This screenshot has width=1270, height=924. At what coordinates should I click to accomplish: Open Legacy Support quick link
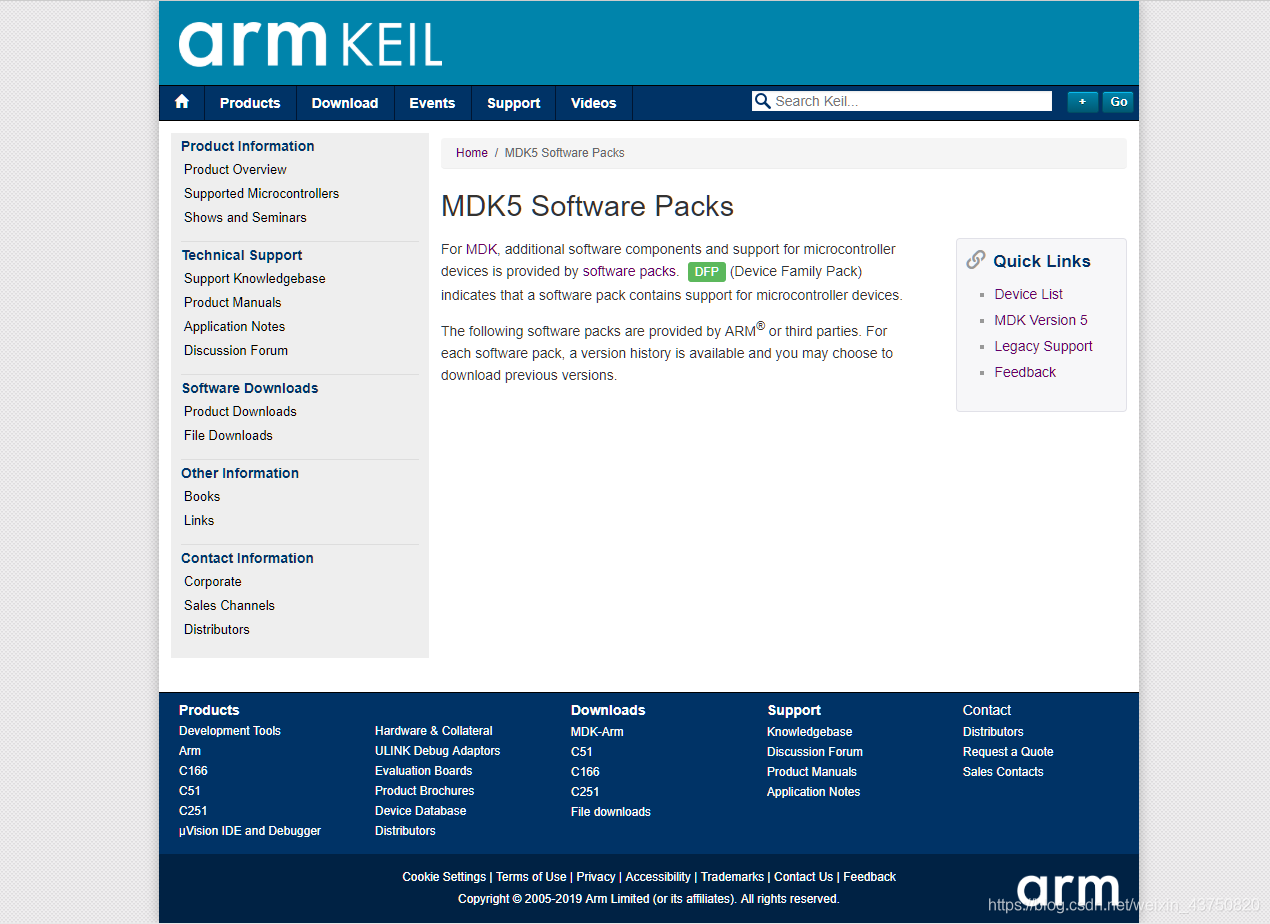(x=1043, y=346)
